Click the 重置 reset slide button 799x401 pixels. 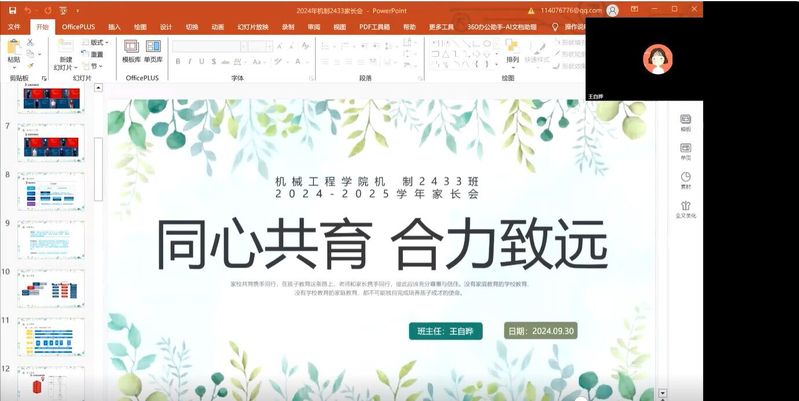pos(96,55)
